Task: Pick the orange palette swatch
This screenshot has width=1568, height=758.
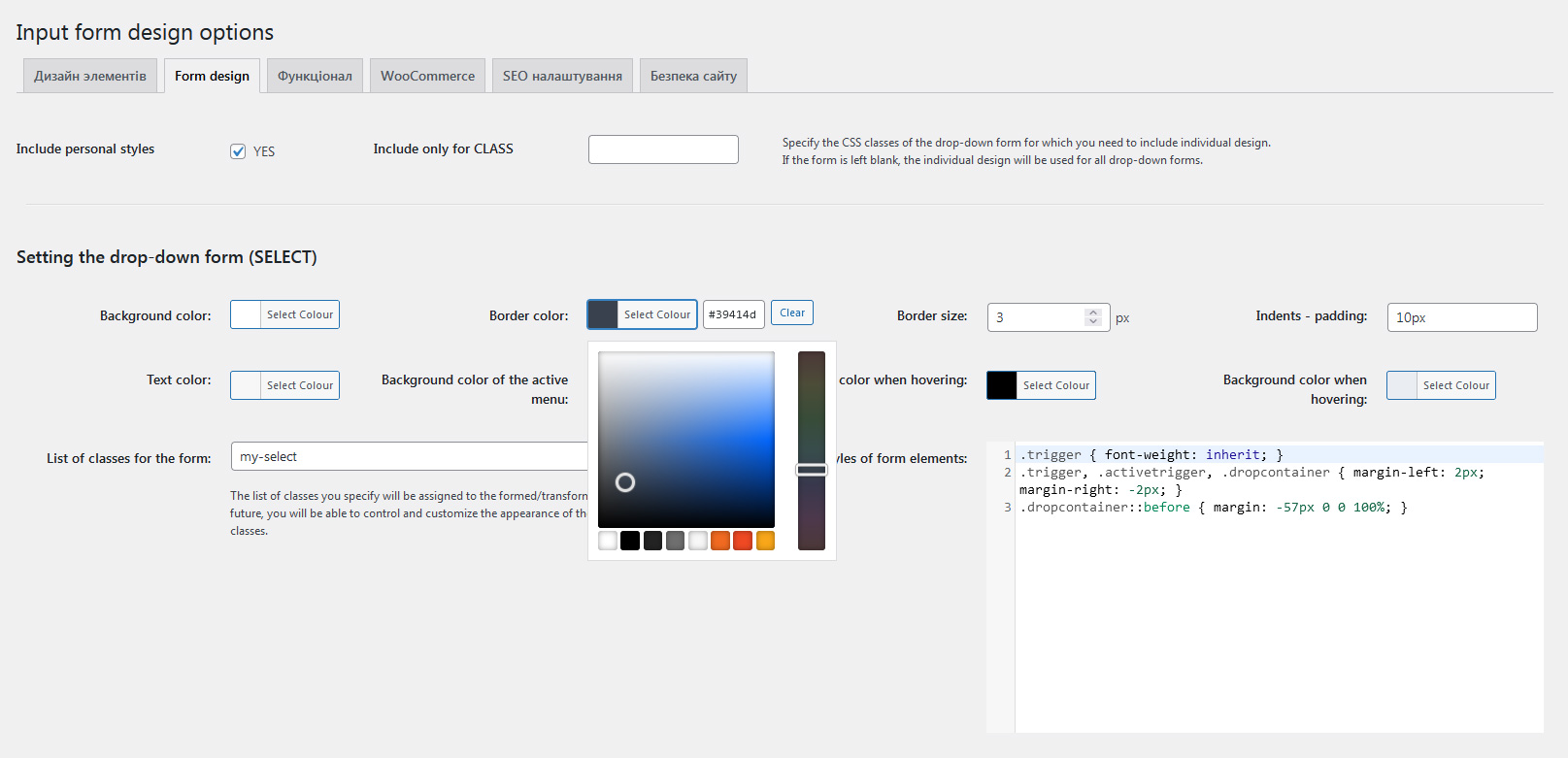Action: [x=720, y=541]
